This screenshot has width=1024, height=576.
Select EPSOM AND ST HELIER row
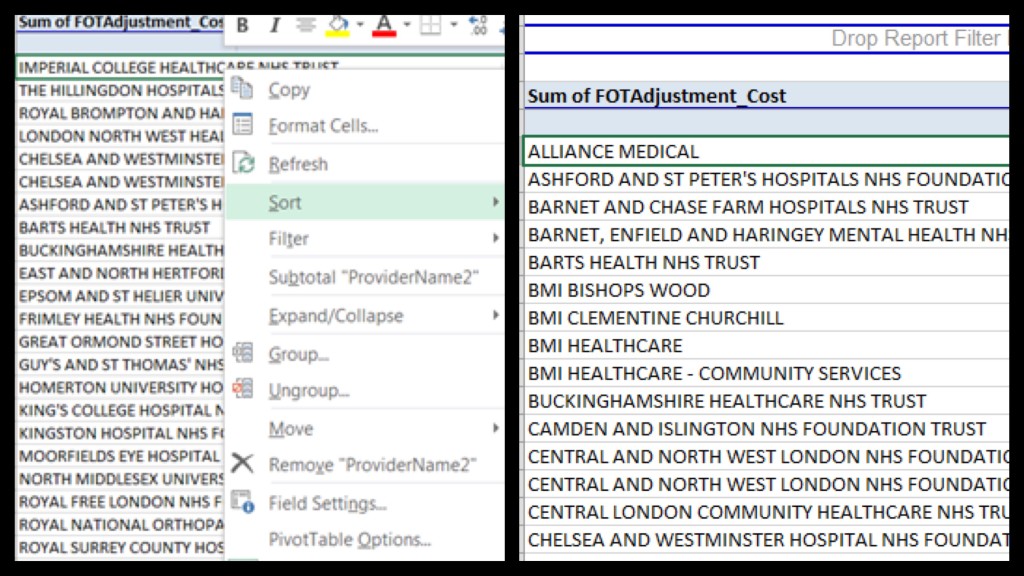point(121,296)
